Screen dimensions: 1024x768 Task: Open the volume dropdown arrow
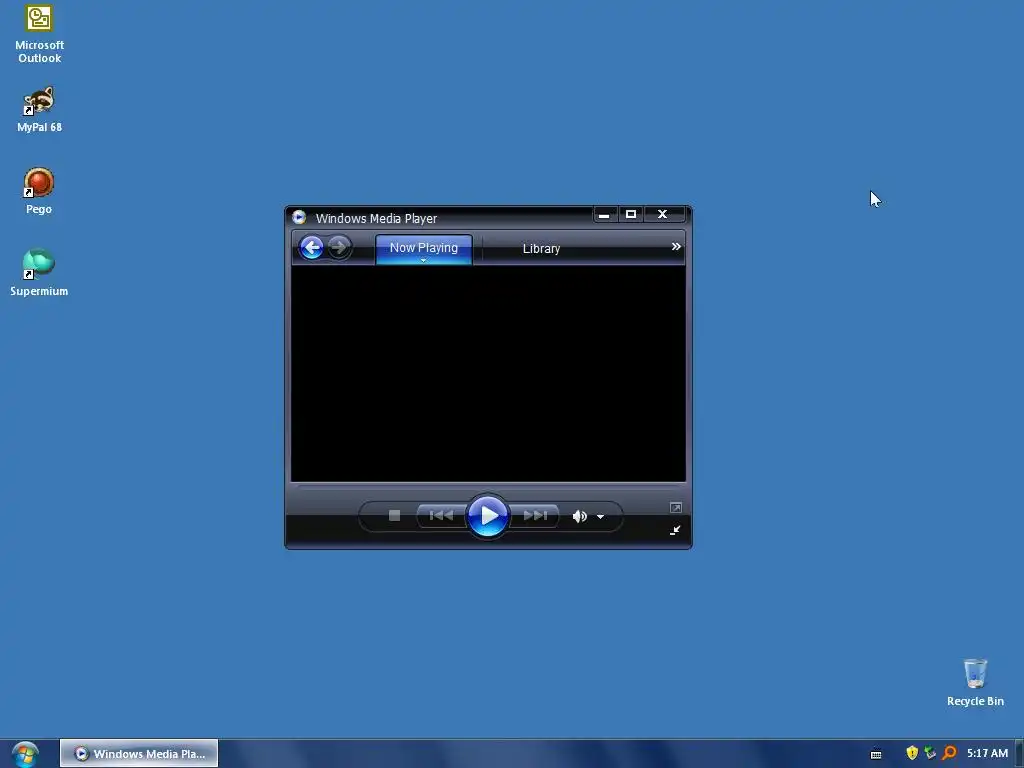point(600,517)
